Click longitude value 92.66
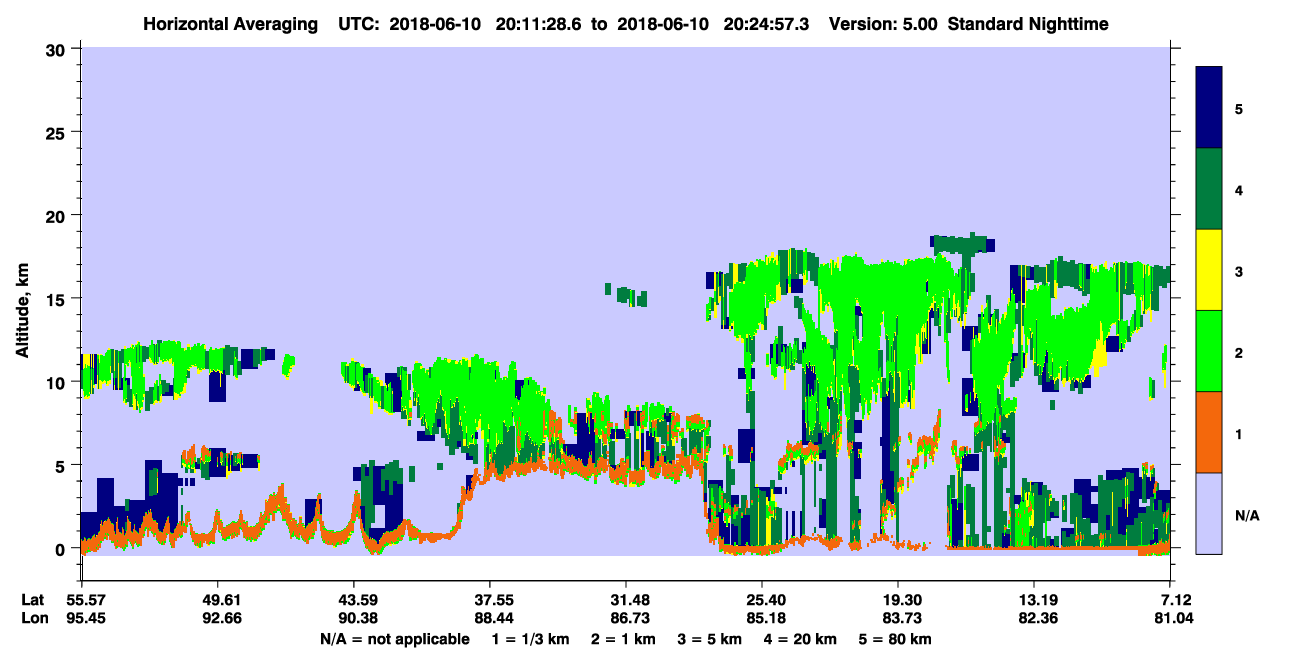Viewport: 1300px width, 667px height. point(218,618)
